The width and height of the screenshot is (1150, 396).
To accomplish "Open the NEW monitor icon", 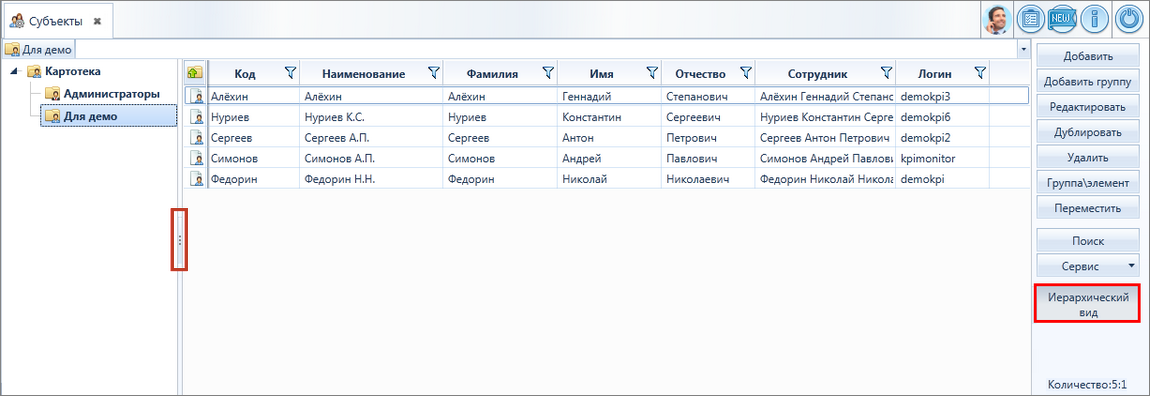I will pyautogui.click(x=1061, y=20).
